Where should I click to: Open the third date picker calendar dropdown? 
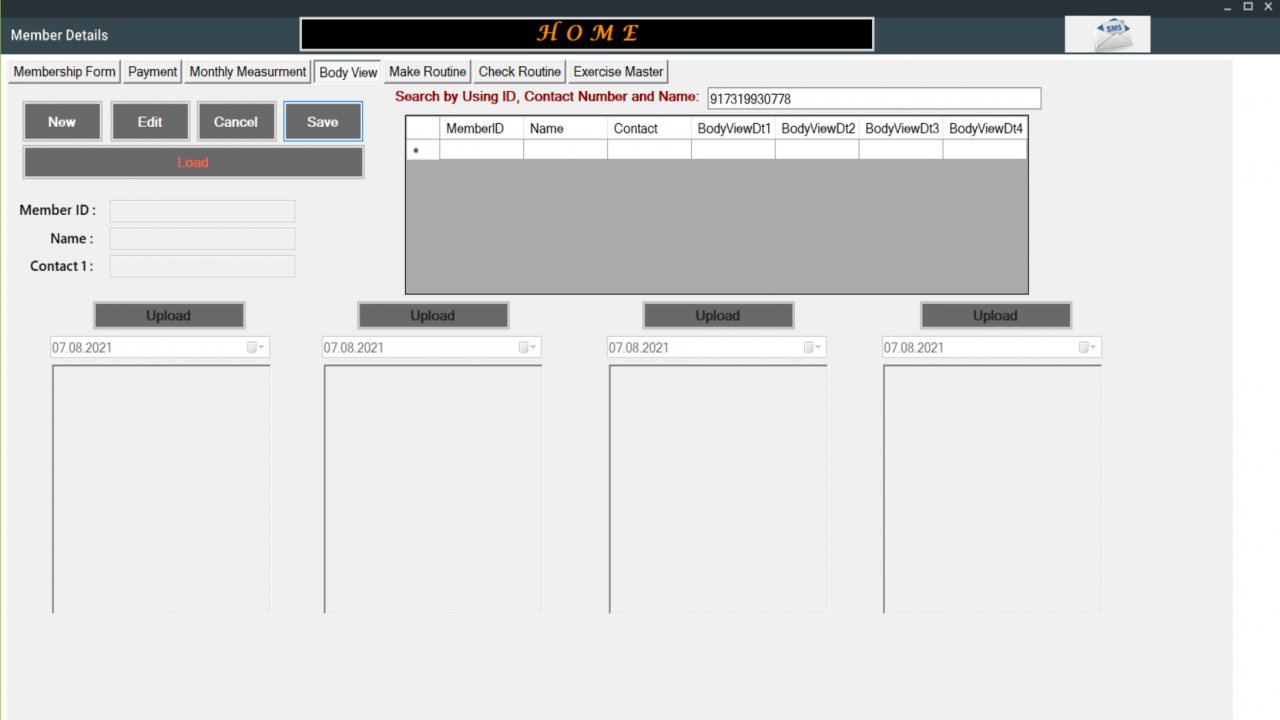tap(813, 348)
